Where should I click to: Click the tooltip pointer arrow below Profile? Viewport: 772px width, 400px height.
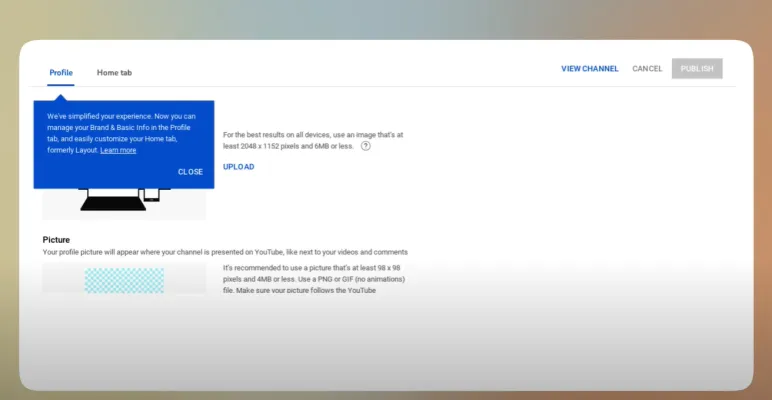click(61, 97)
